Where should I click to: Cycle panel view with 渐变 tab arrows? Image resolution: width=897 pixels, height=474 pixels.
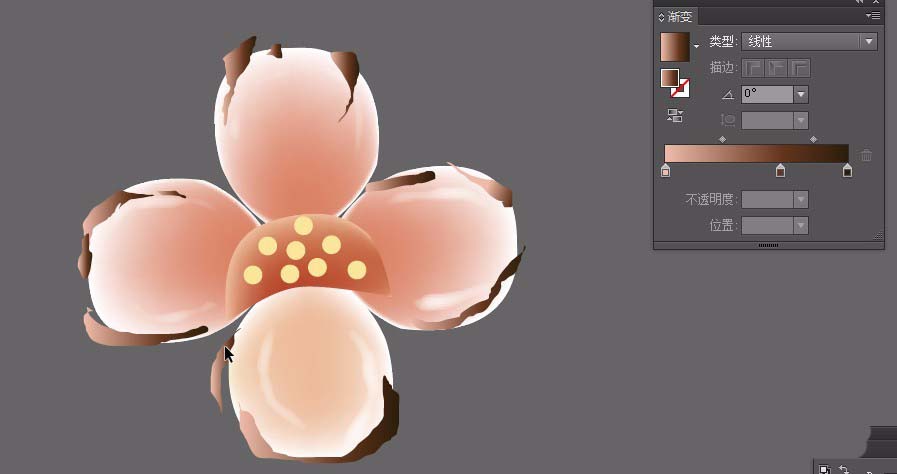tap(662, 17)
